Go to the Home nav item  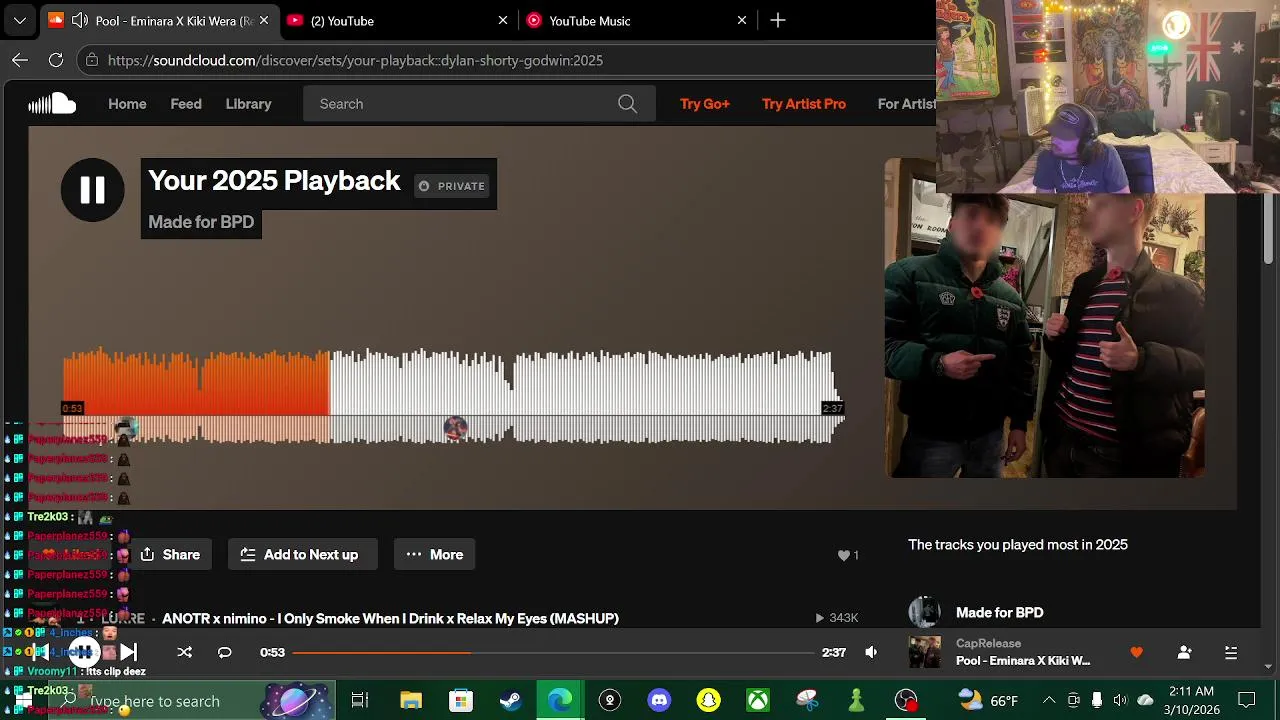click(127, 104)
